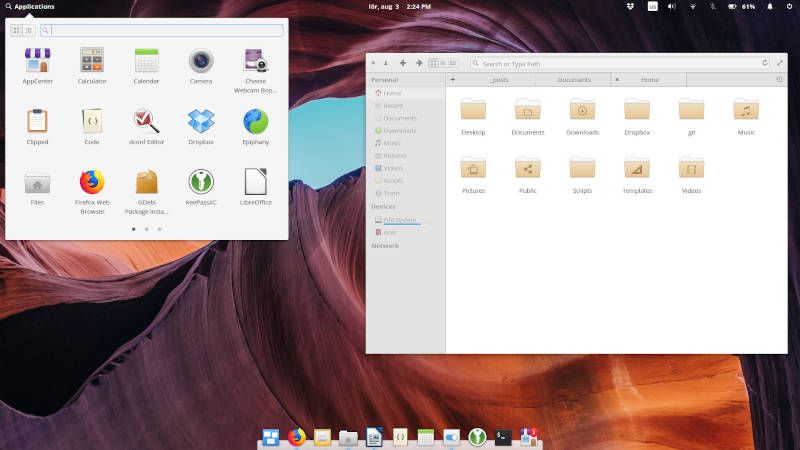
Task: Open Dropbox from the applications menu
Action: (x=201, y=127)
